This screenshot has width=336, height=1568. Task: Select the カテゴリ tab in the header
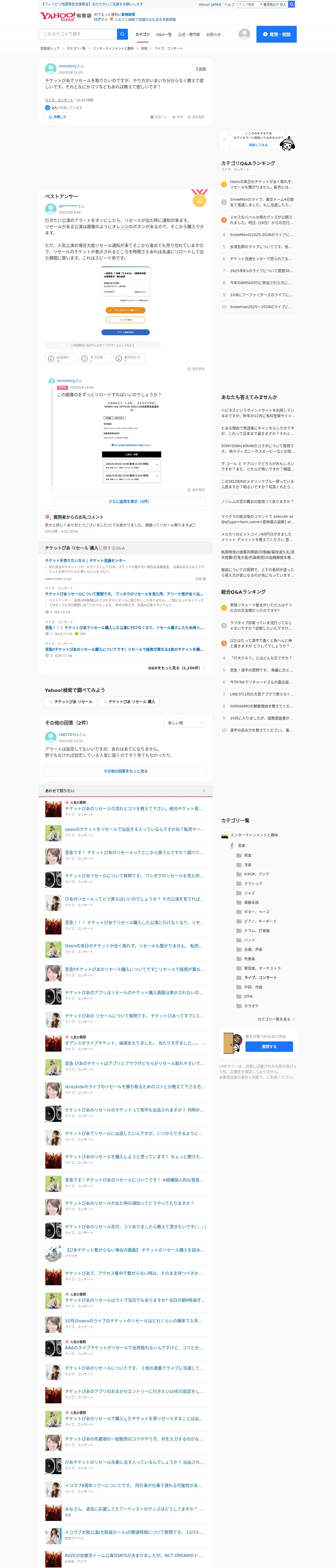[142, 35]
